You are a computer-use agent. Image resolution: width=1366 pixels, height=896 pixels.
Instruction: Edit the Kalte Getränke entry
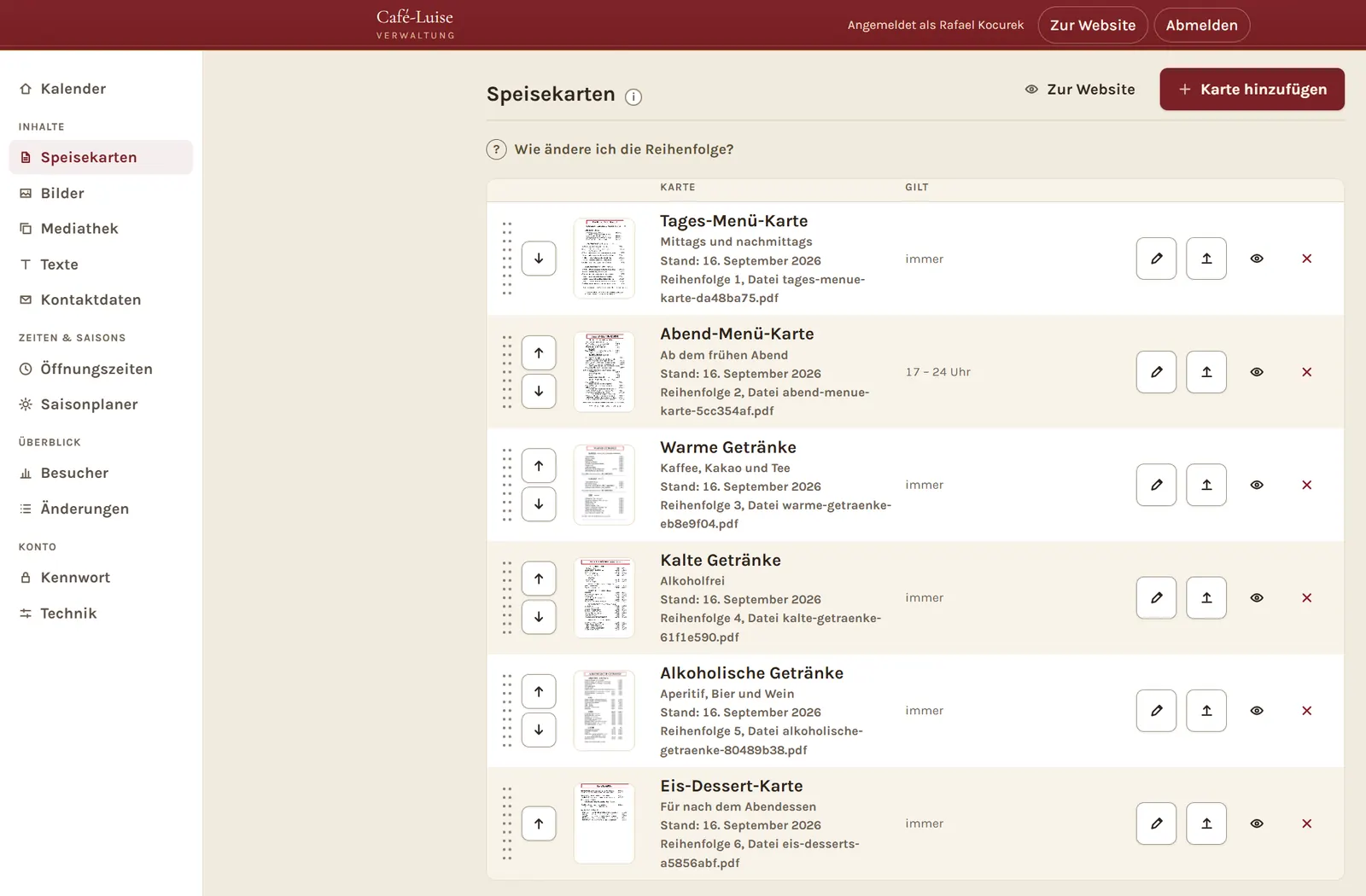tap(1156, 598)
